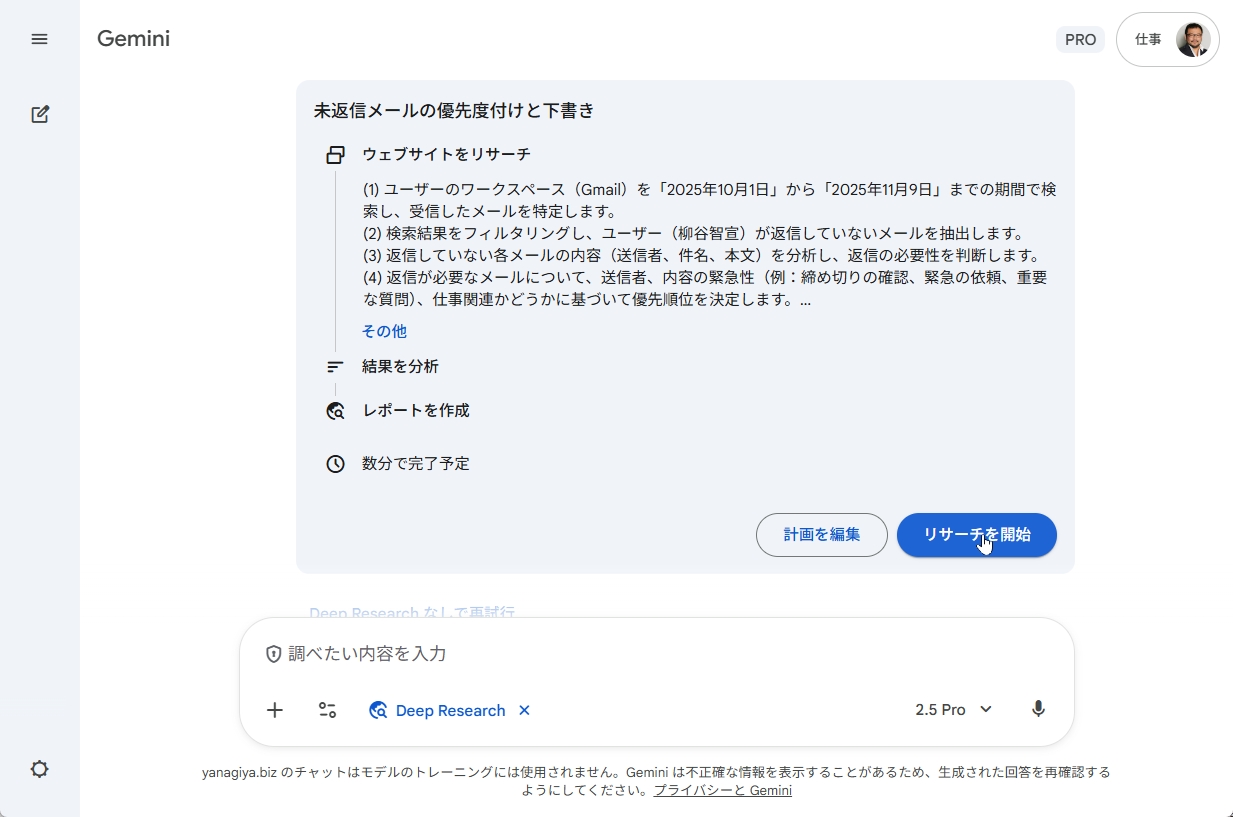This screenshot has height=817, width=1233.
Task: Activate the microphone voice input
Action: (x=1039, y=710)
